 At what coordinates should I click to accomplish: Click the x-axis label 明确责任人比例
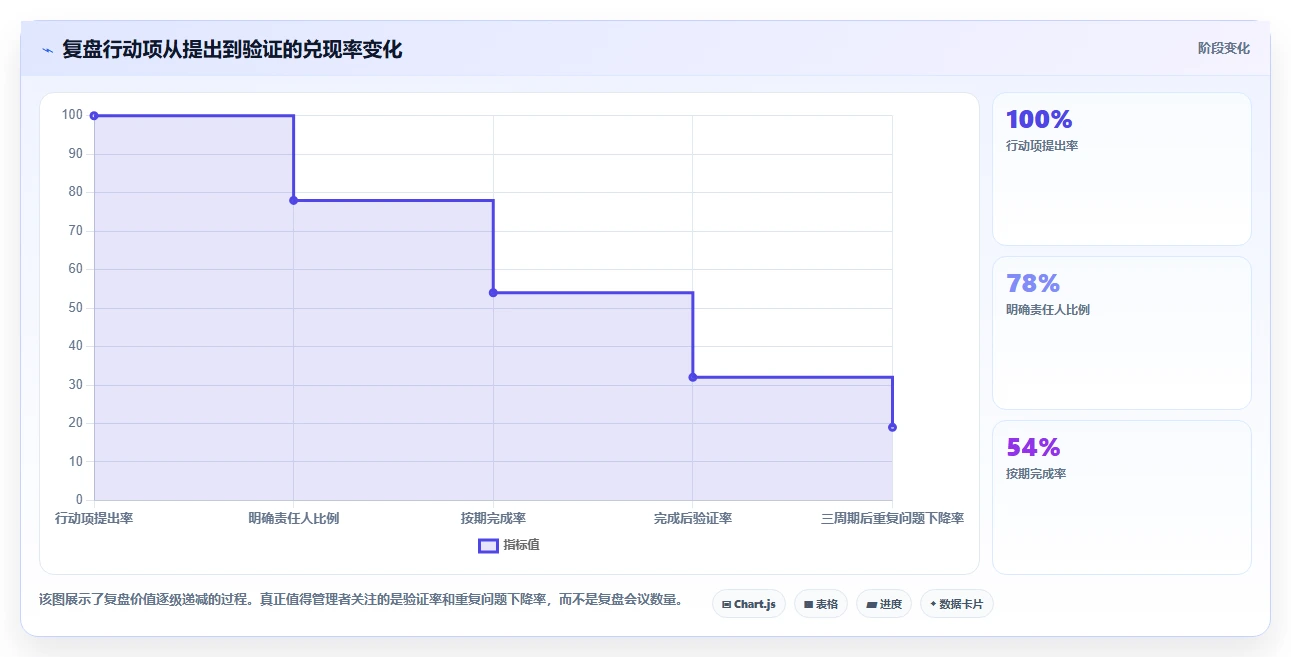[293, 518]
